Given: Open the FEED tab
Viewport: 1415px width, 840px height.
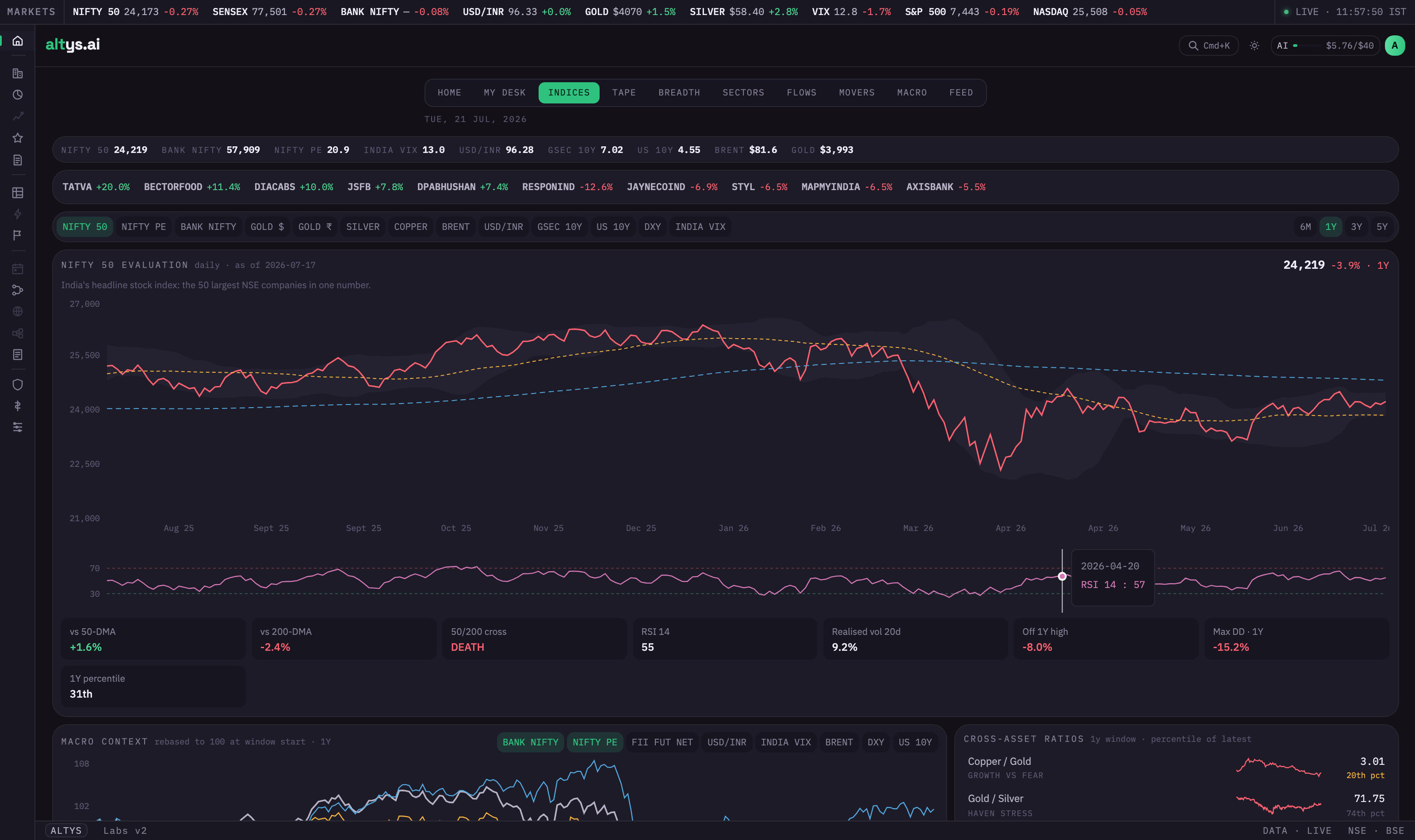Looking at the screenshot, I should coord(961,93).
